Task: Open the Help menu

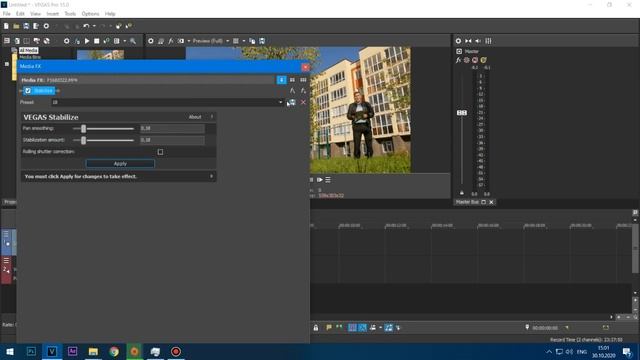Action: point(110,14)
